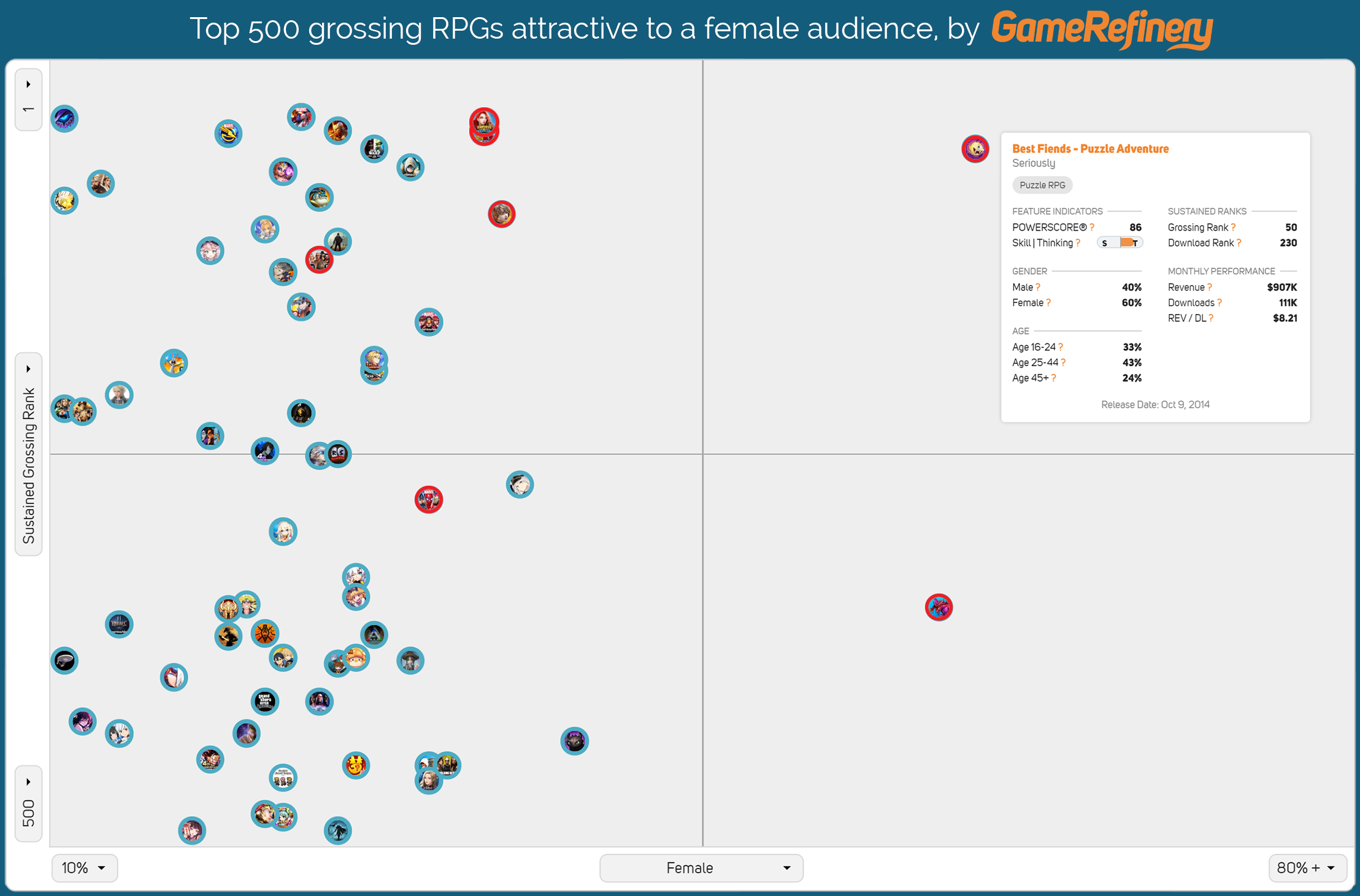Open the Female axis metric dropdown
The width and height of the screenshot is (1360, 896).
(701, 868)
